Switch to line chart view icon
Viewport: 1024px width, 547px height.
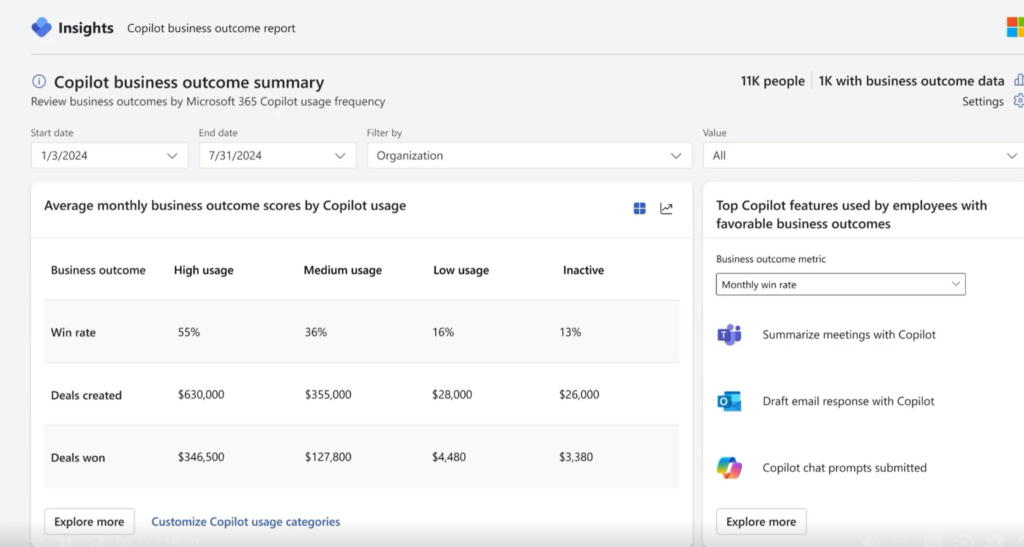666,208
